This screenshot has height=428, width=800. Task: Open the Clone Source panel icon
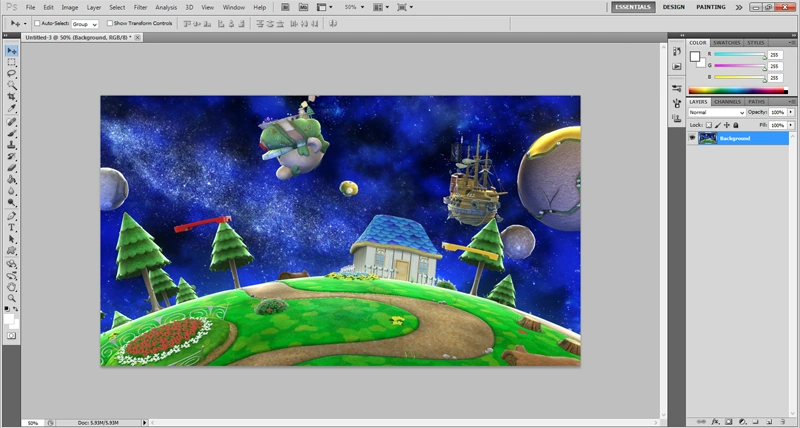click(x=677, y=118)
